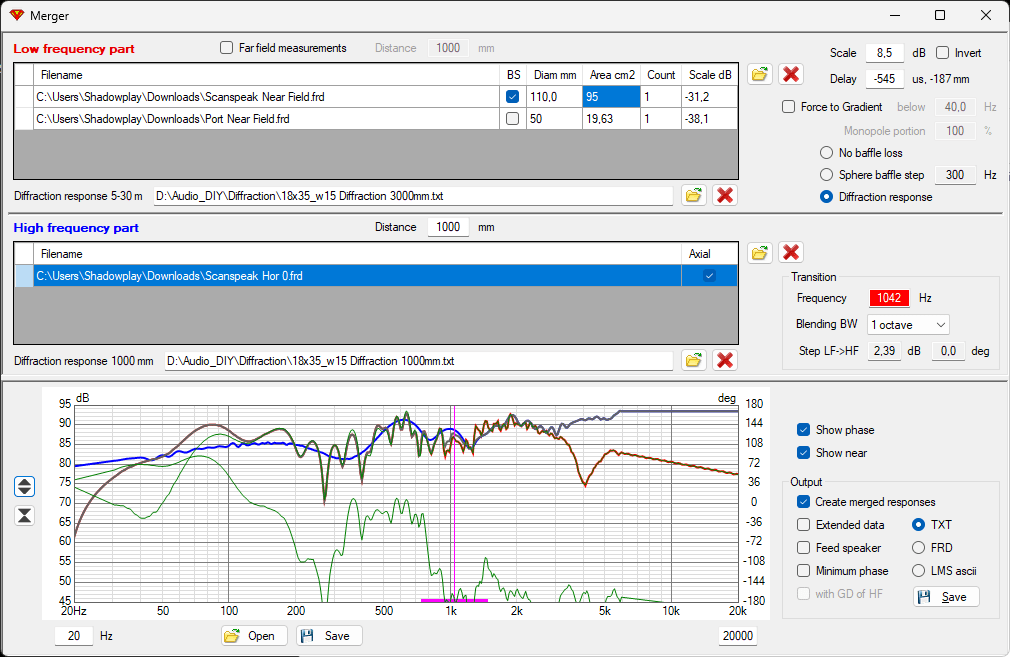Click the Merger app logo icon

tap(17, 15)
